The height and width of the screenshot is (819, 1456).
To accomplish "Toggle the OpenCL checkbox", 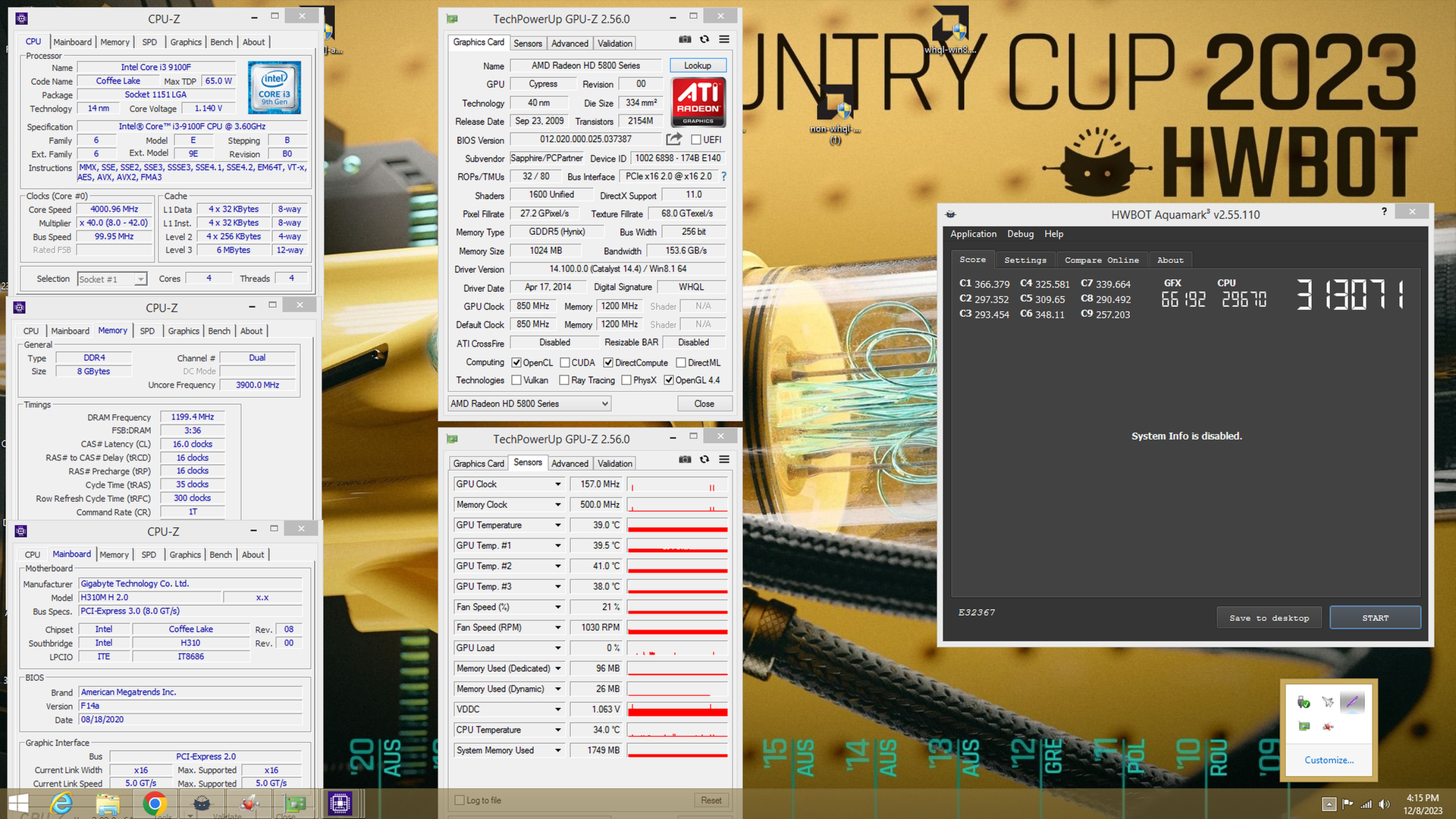I will (516, 362).
